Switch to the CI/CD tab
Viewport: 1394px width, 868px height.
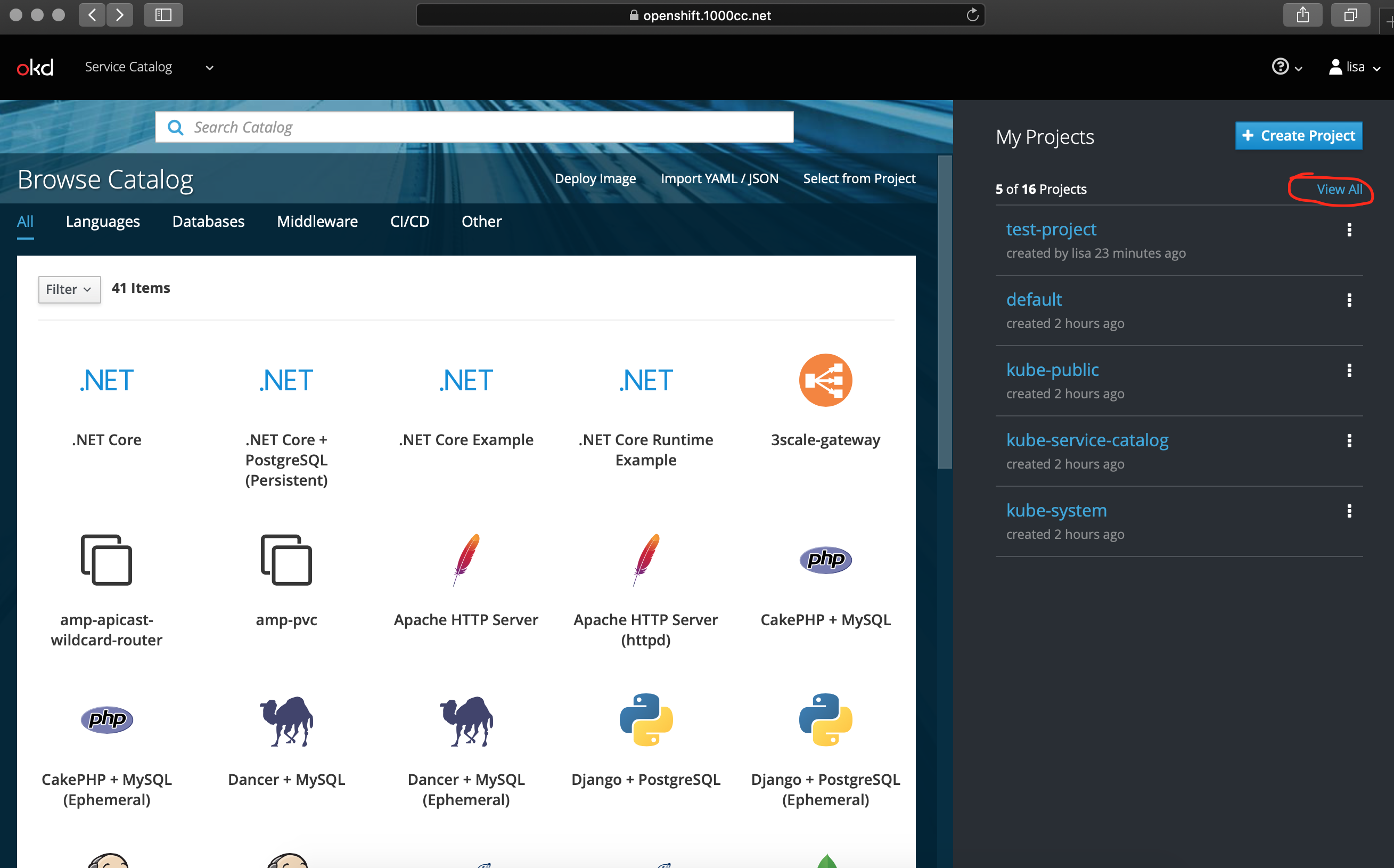tap(410, 221)
